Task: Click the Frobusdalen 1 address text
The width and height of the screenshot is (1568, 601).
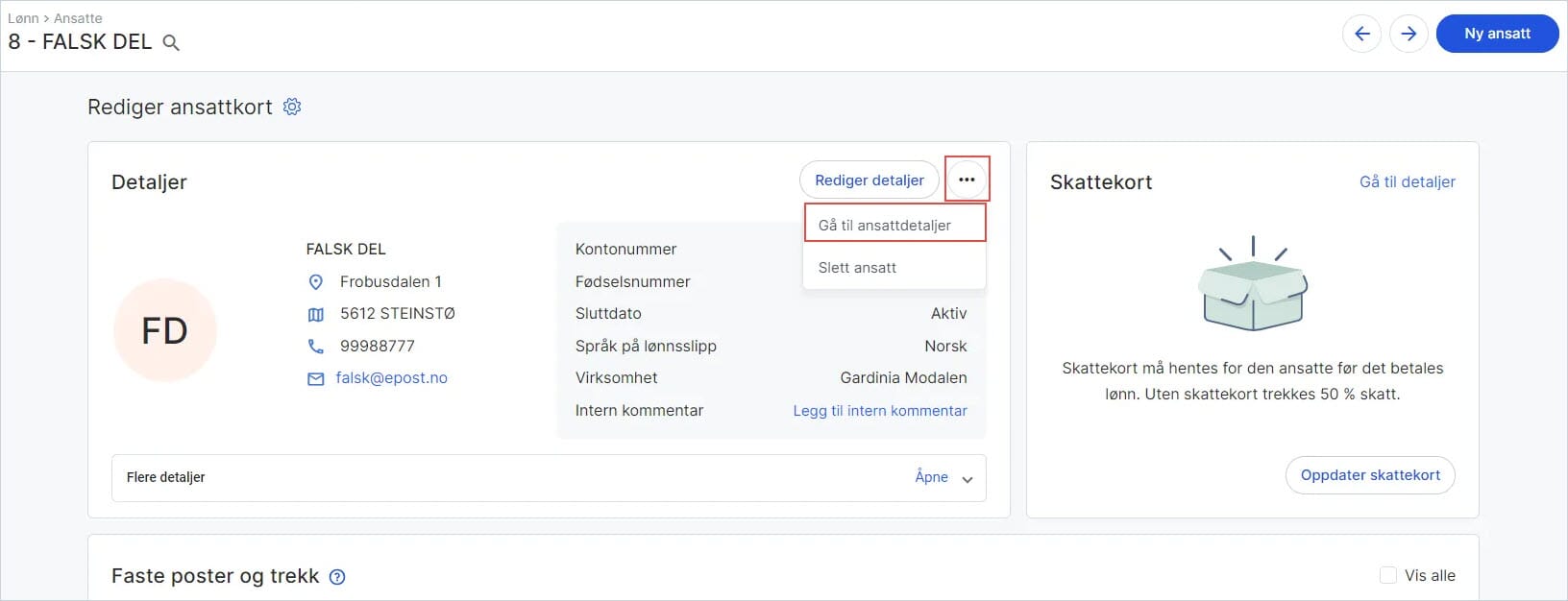Action: (x=391, y=281)
